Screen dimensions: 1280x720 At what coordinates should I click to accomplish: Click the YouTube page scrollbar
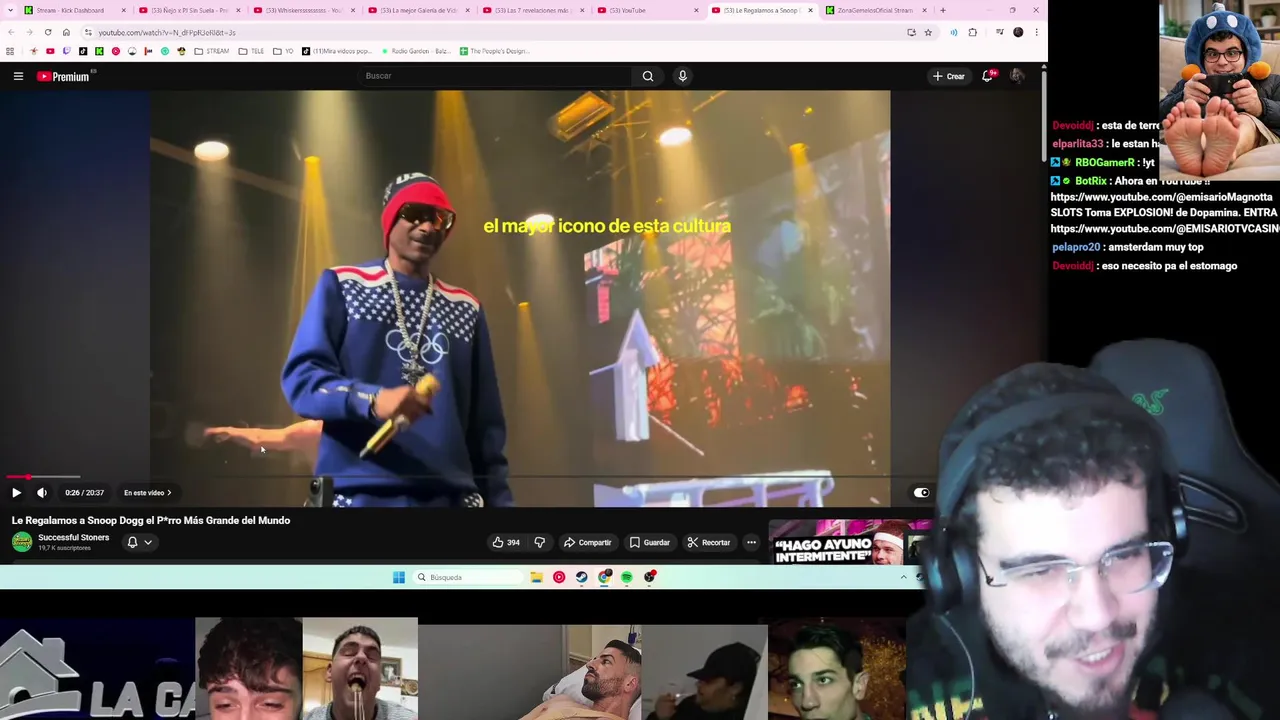pyautogui.click(x=1044, y=115)
